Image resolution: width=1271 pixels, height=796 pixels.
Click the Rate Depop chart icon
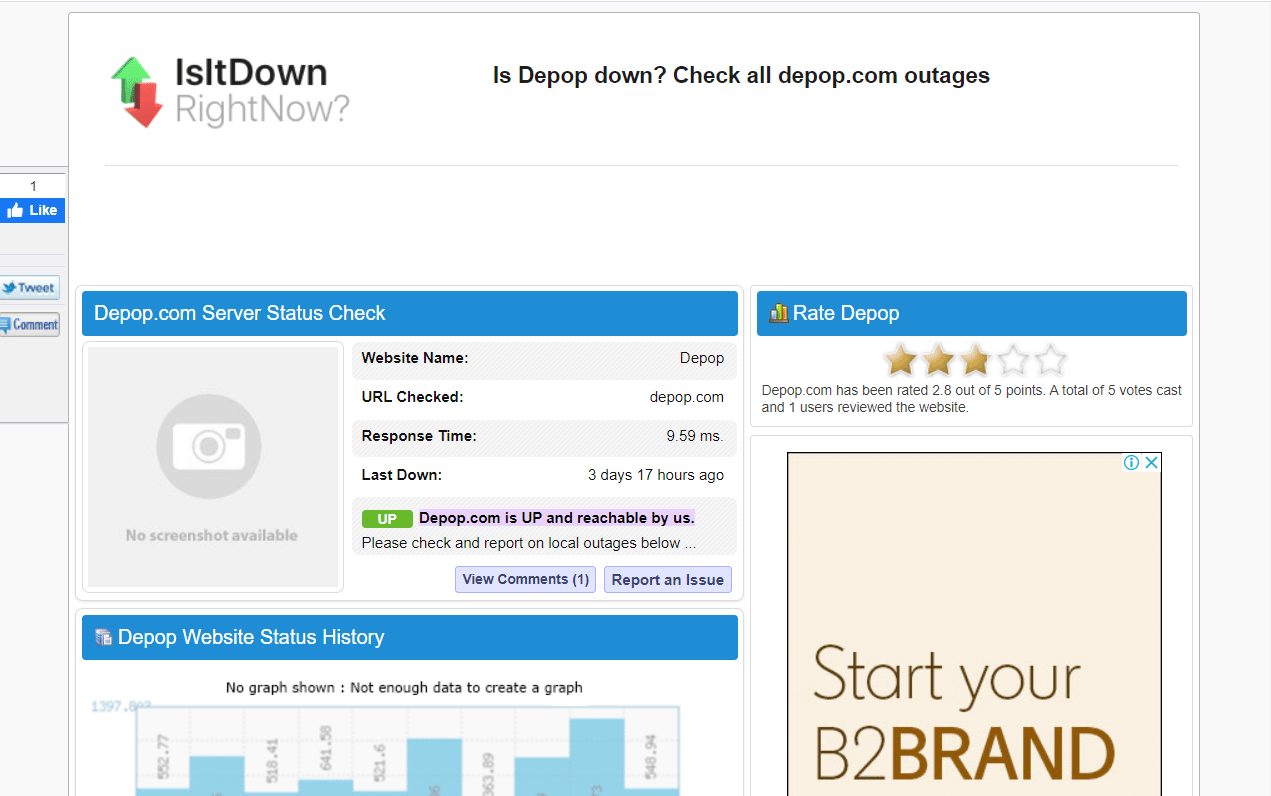[x=778, y=313]
